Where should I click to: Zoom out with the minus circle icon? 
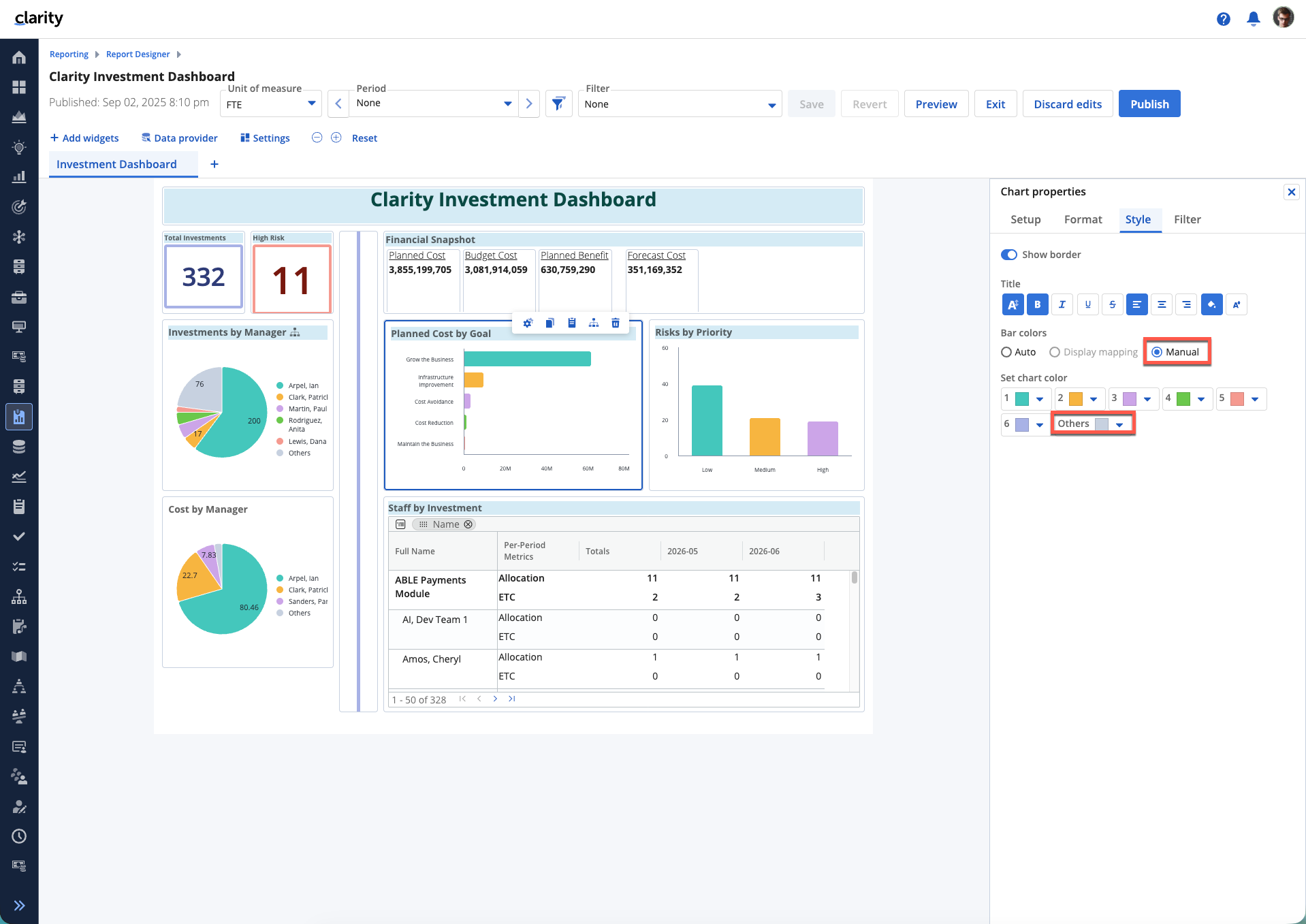point(317,138)
